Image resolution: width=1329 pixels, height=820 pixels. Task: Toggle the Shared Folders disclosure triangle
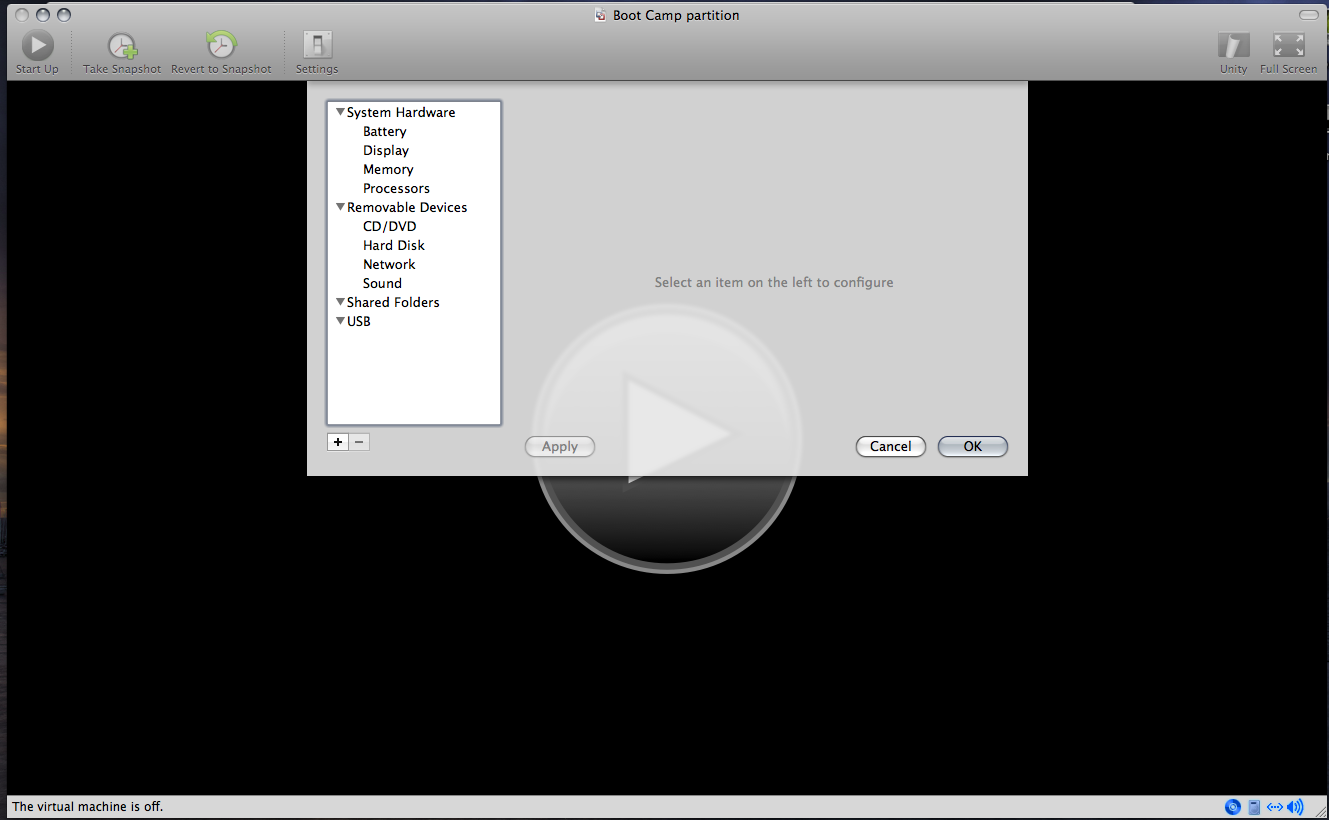click(340, 302)
